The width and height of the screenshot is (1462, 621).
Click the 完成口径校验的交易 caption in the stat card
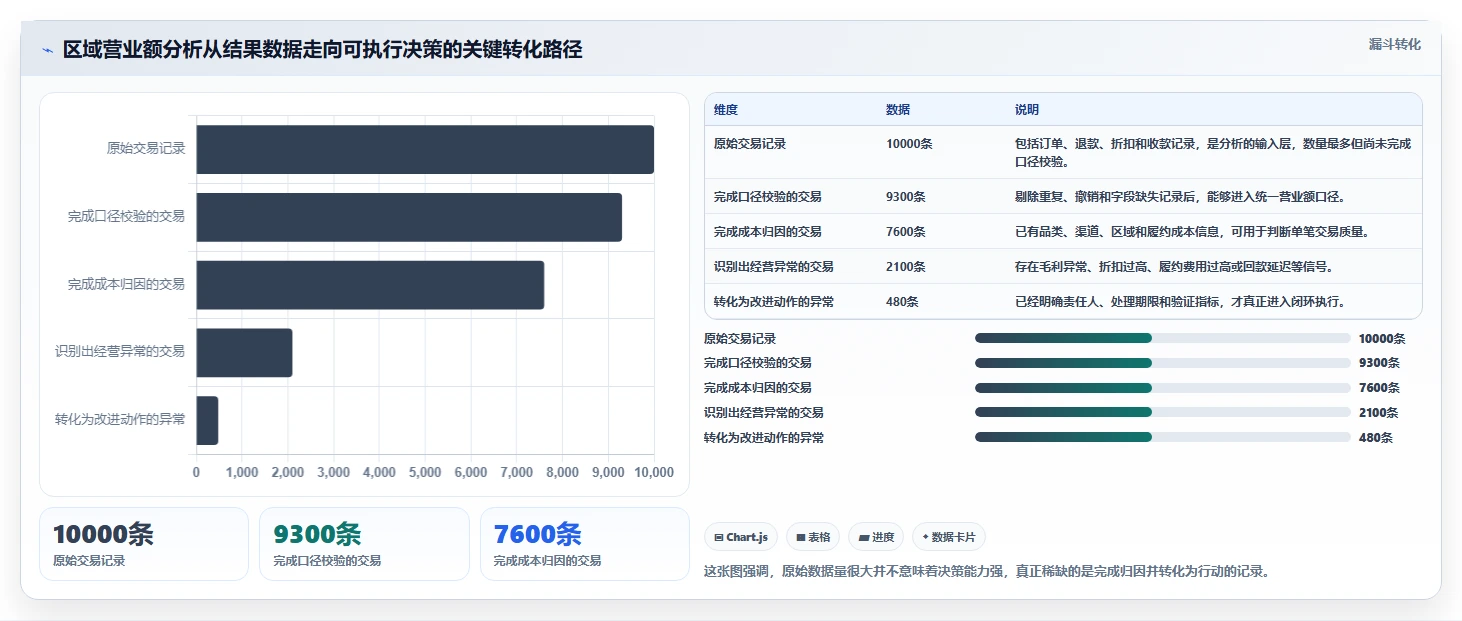(x=327, y=561)
